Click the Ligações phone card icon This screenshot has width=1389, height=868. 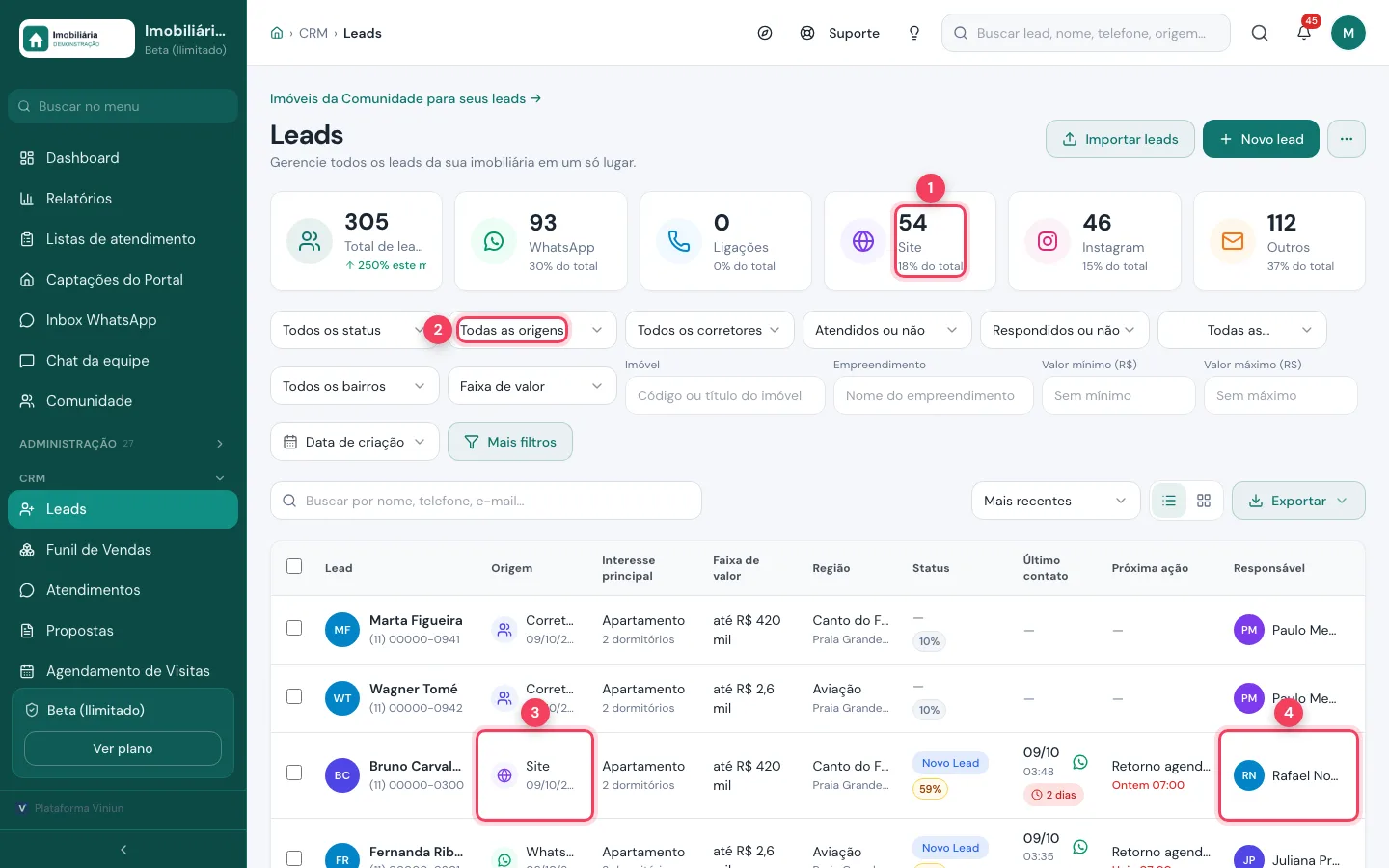click(x=679, y=241)
